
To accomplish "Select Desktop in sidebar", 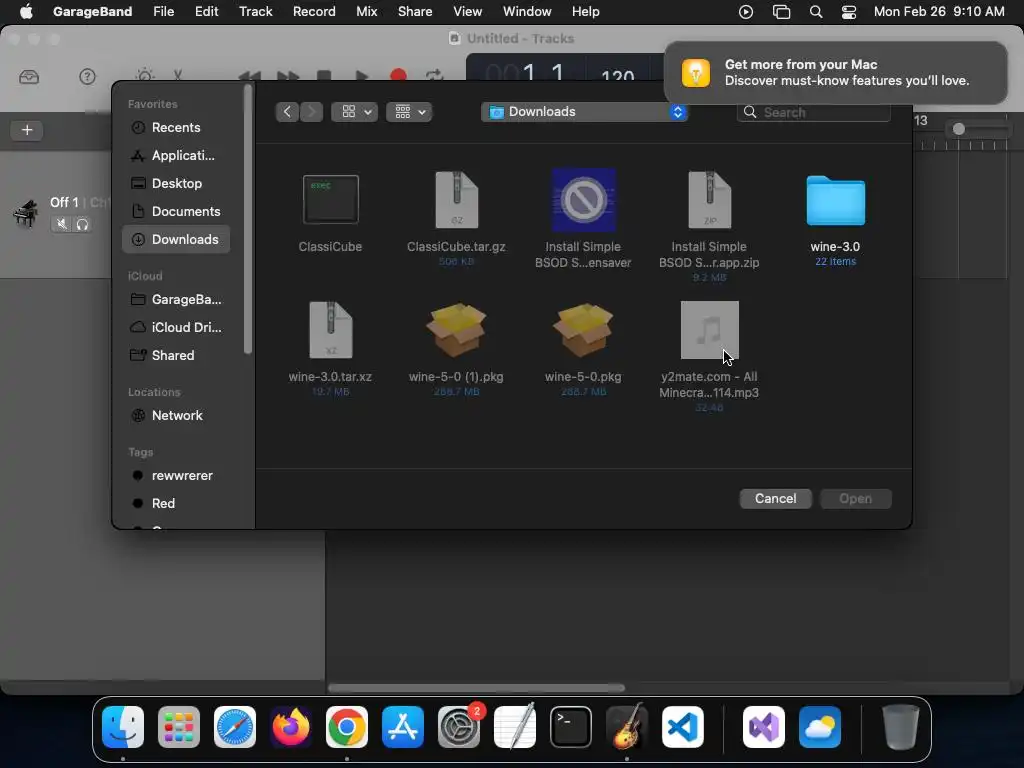I will (x=176, y=184).
